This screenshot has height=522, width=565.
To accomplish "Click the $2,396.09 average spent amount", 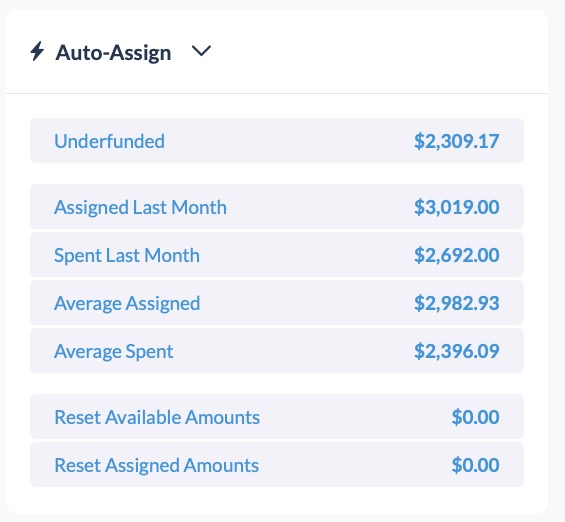I will 457,351.
